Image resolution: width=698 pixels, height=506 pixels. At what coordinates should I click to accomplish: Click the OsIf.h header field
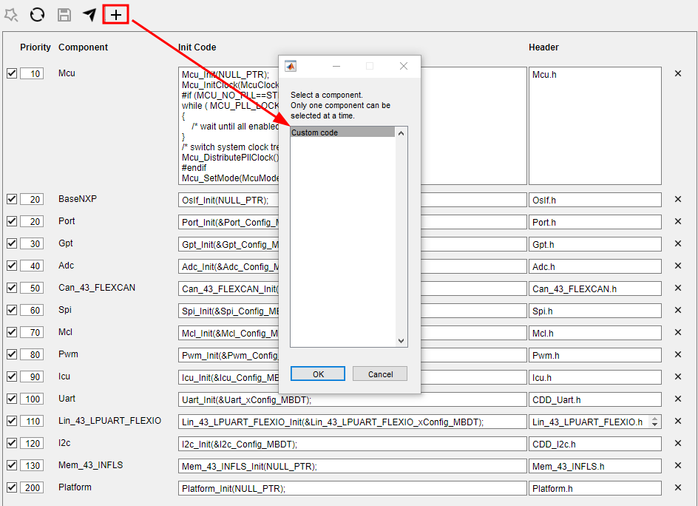pyautogui.click(x=595, y=200)
